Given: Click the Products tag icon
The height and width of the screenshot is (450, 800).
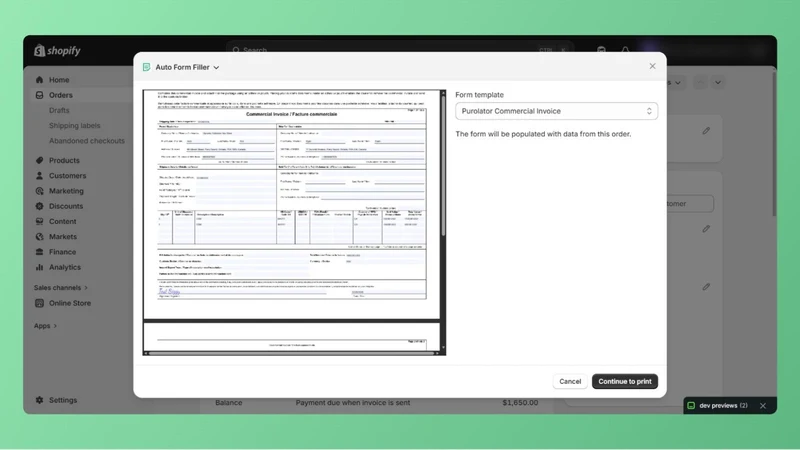Looking at the screenshot, I should [x=39, y=160].
